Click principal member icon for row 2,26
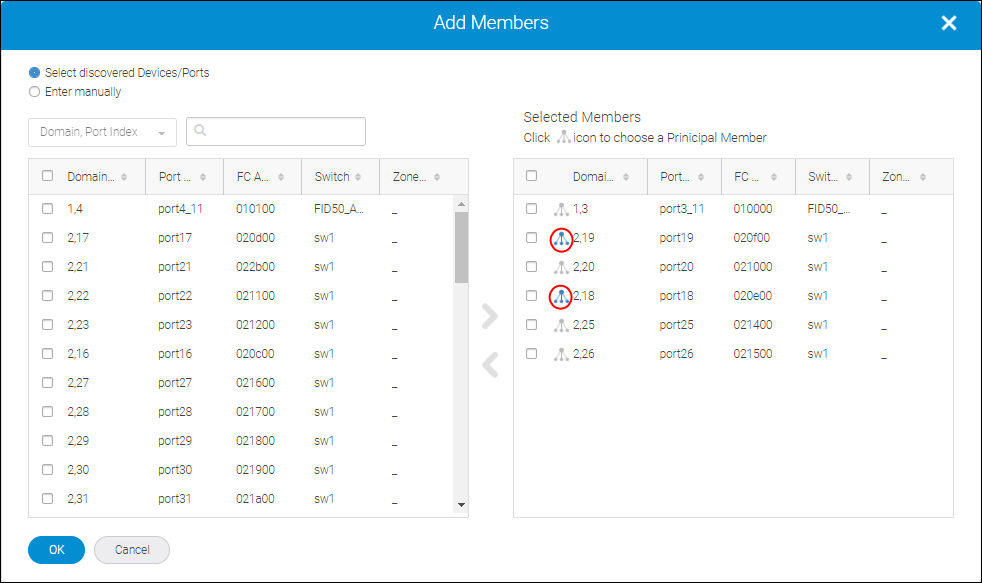This screenshot has width=982, height=583. click(x=561, y=354)
